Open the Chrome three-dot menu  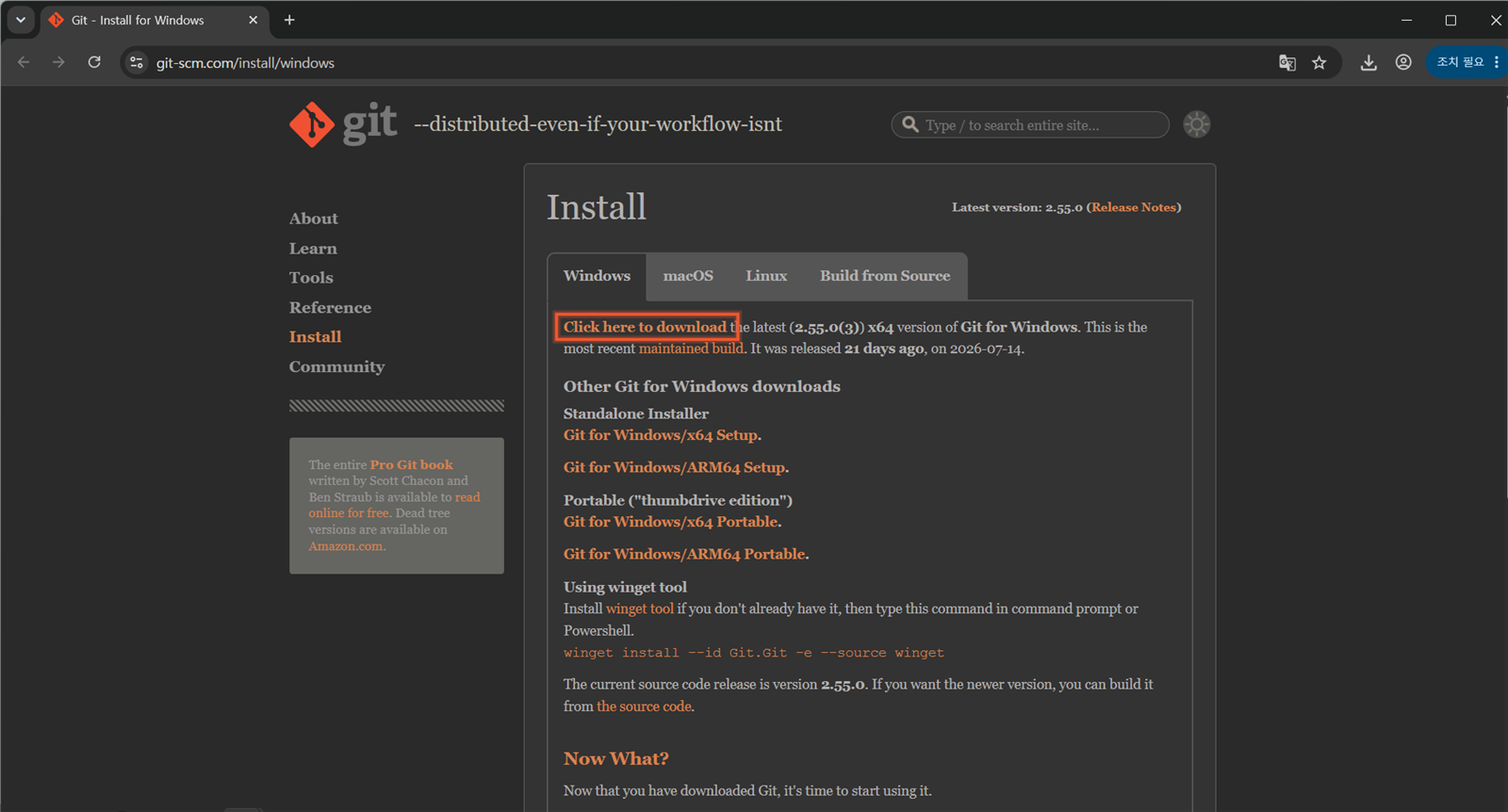pos(1497,62)
